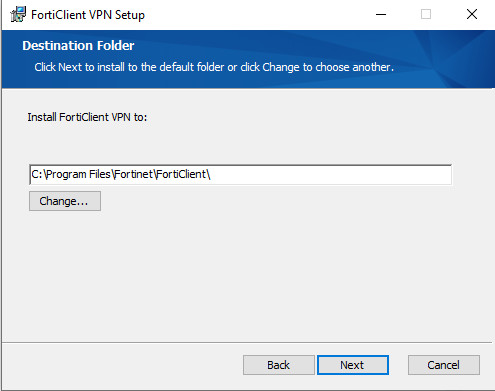This screenshot has height=391, width=495.
Task: Close the FortiClient VPN Setup dialog
Action: (472, 14)
